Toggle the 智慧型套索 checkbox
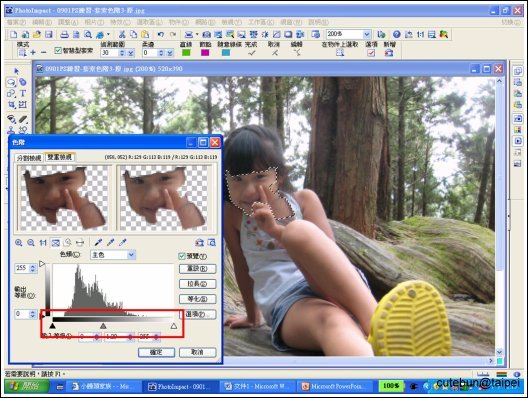Image resolution: width=528 pixels, height=398 pixels. [x=58, y=51]
